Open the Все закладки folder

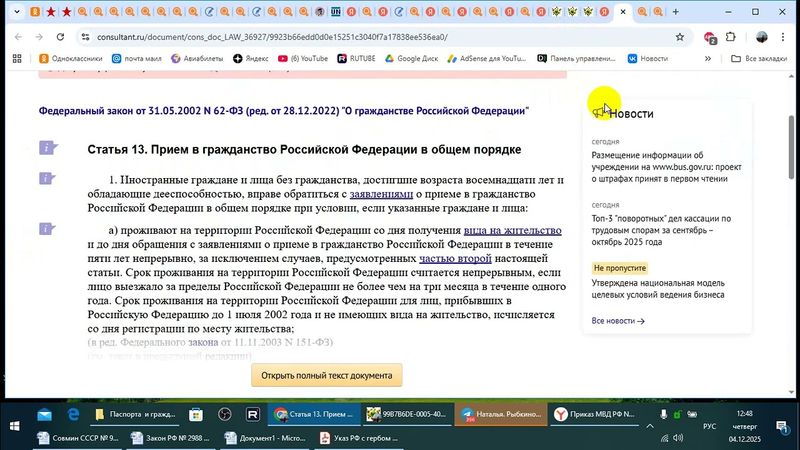[x=759, y=59]
